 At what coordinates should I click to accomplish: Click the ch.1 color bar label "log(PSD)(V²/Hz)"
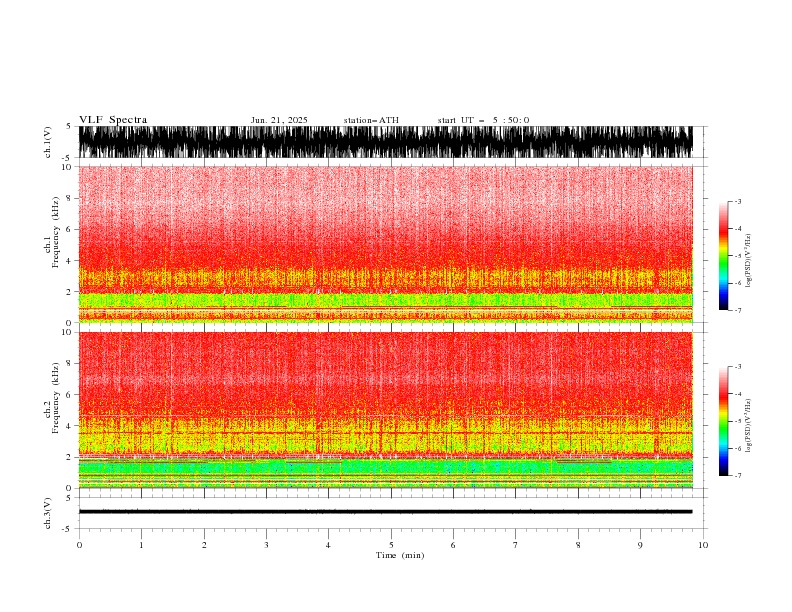(x=748, y=261)
